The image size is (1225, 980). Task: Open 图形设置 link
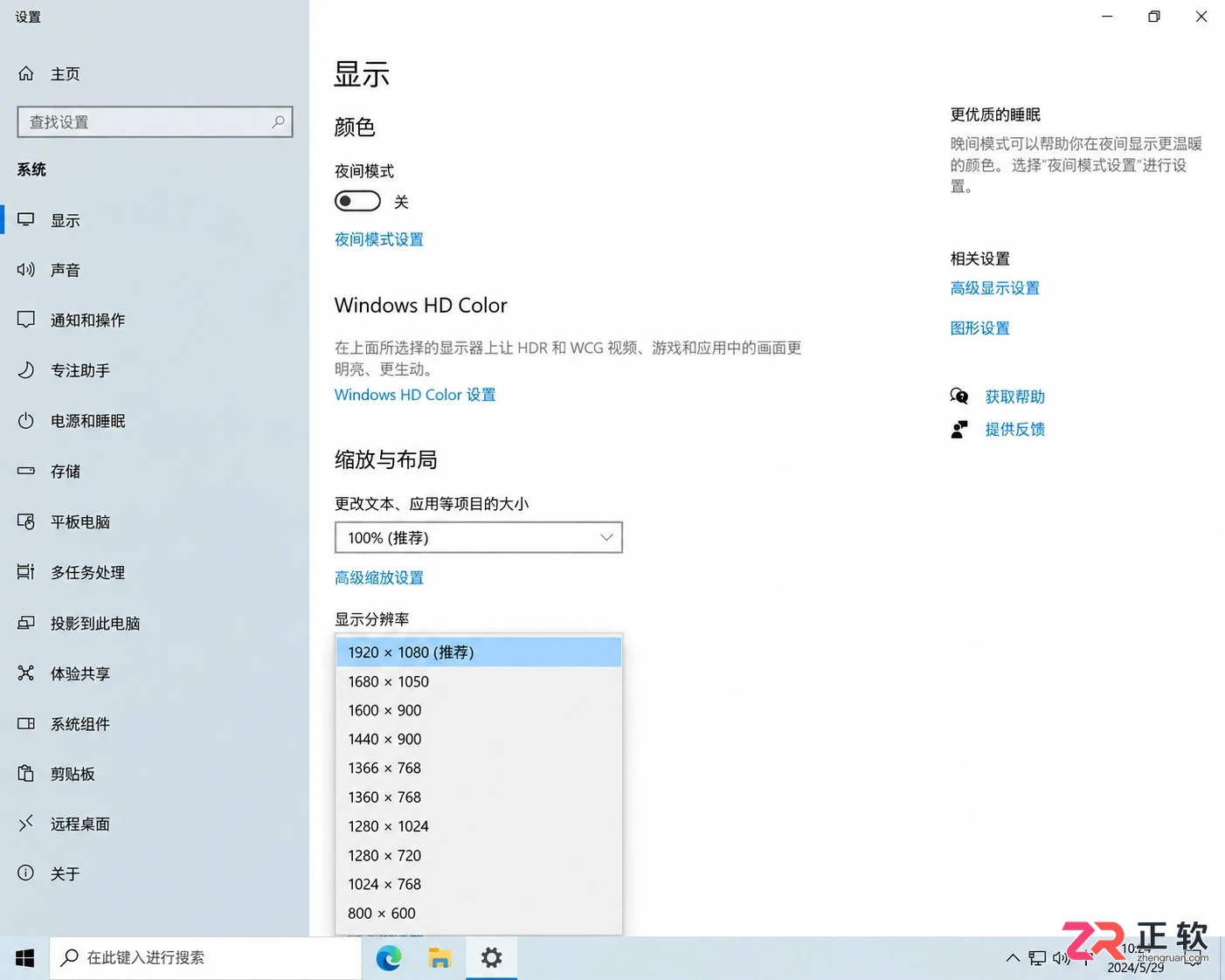click(979, 328)
